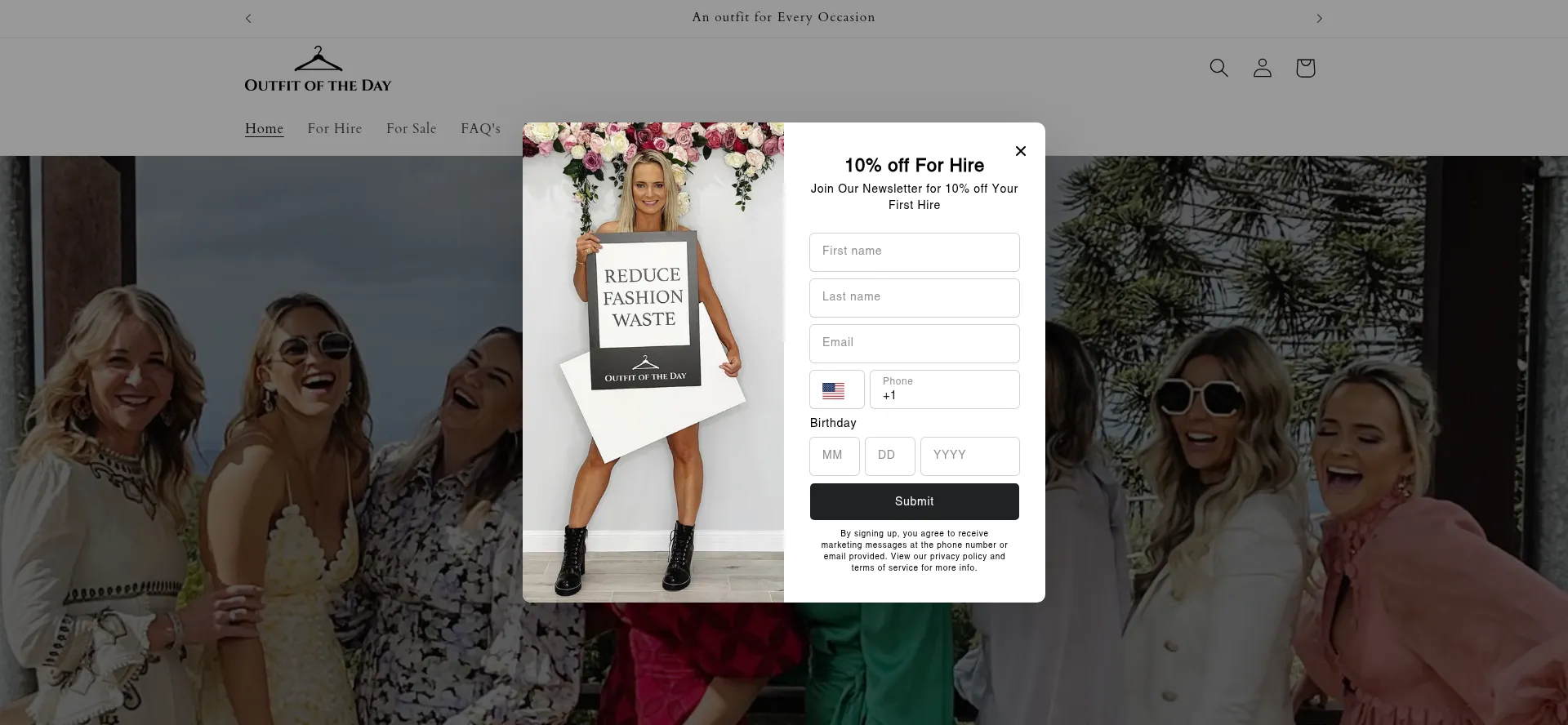Viewport: 1568px width, 725px height.
Task: Go to the Home menu item
Action: (x=264, y=129)
